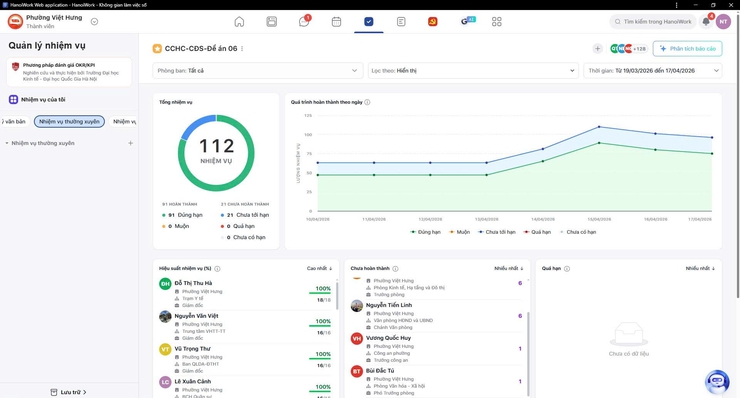Toggle the Chưa tới hạn chart legend item
Image resolution: width=740 pixels, height=398 pixels.
click(496, 232)
